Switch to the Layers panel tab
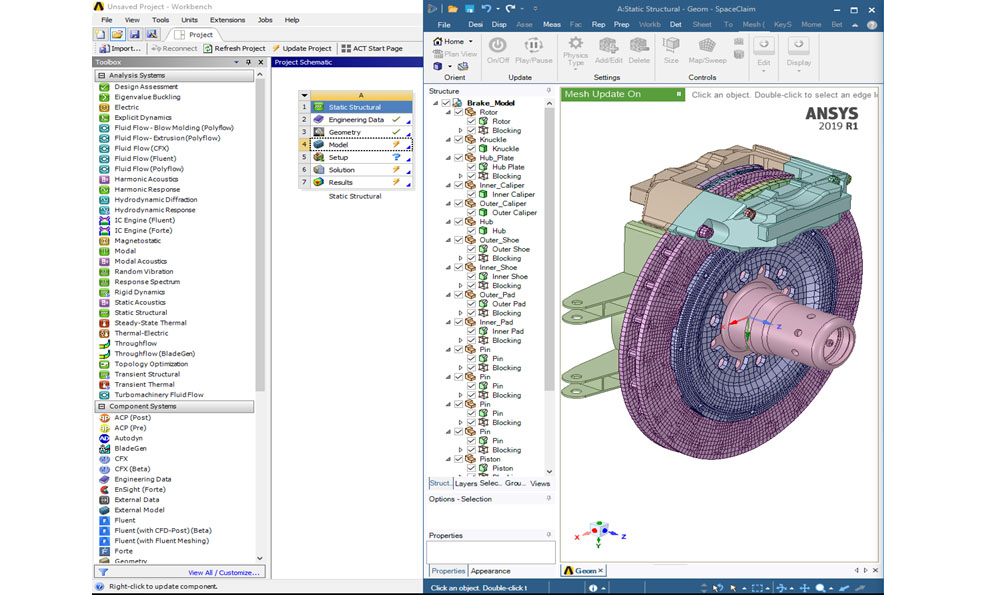This screenshot has width=1000, height=595. coord(465,483)
